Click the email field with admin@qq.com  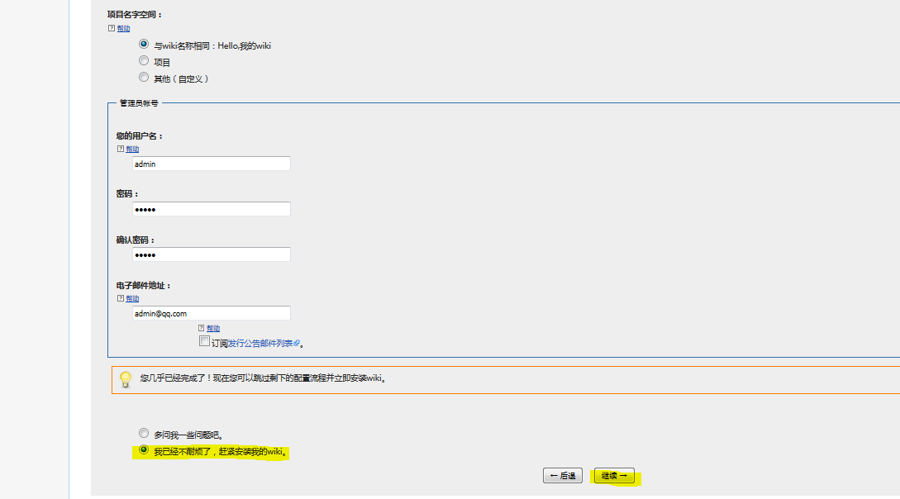click(x=211, y=314)
